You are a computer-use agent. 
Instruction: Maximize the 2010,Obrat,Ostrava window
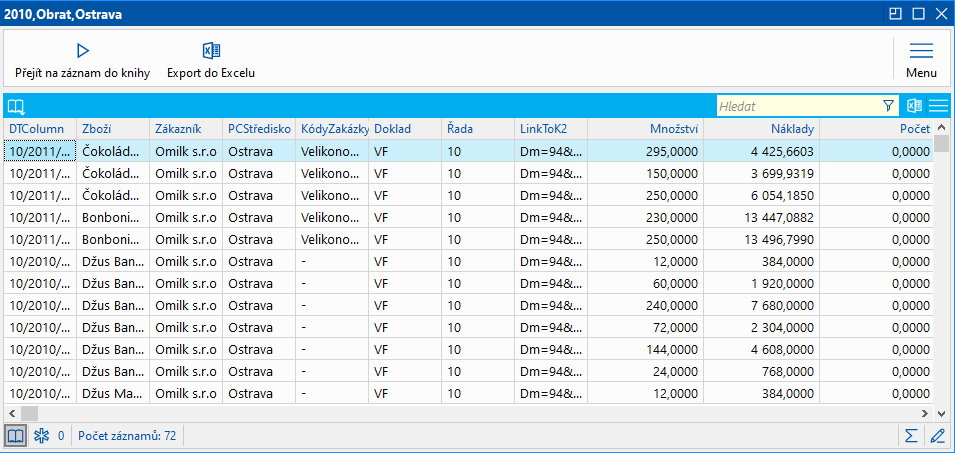point(918,14)
